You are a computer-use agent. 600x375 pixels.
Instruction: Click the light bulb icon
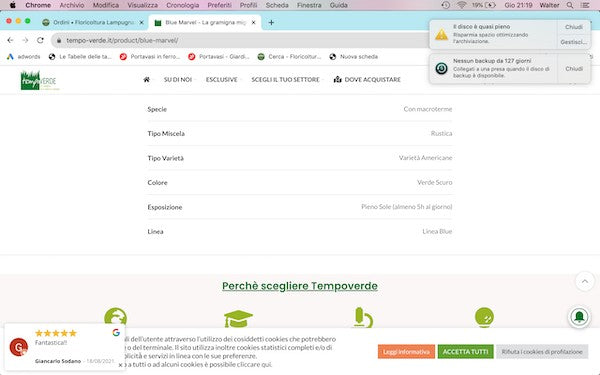484,318
